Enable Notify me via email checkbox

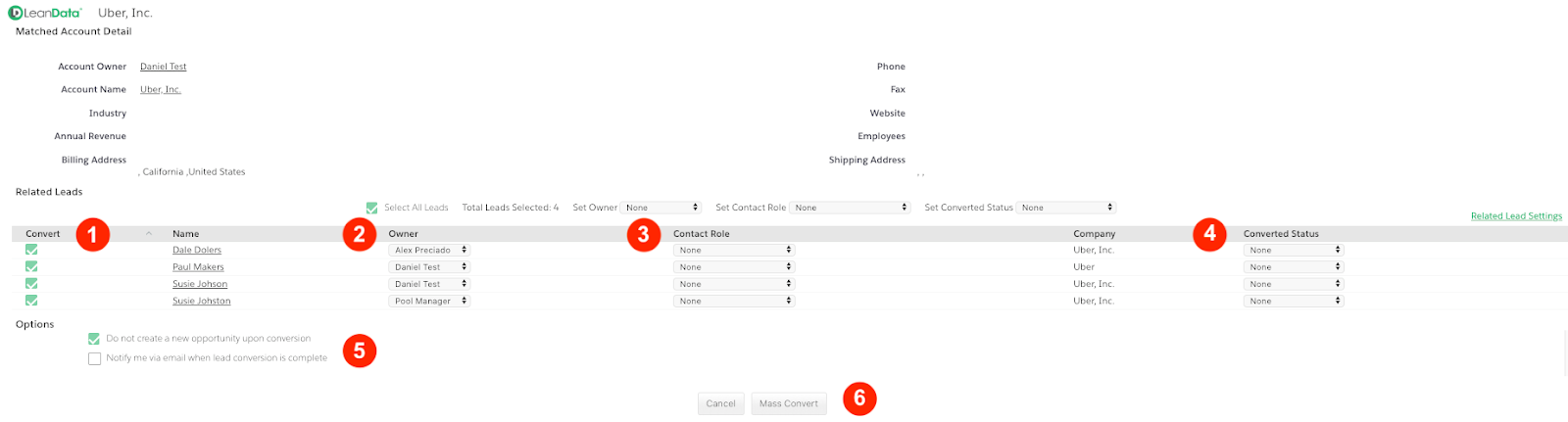coord(94,358)
